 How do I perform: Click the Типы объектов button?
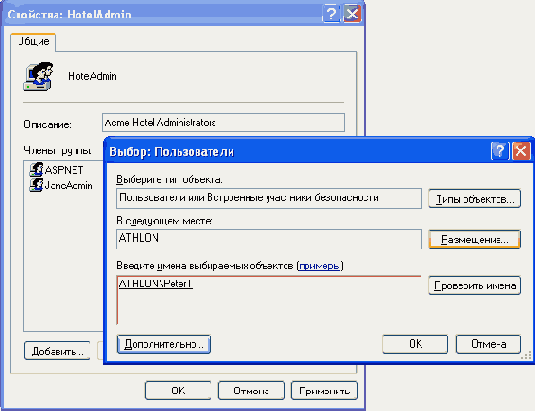click(474, 199)
